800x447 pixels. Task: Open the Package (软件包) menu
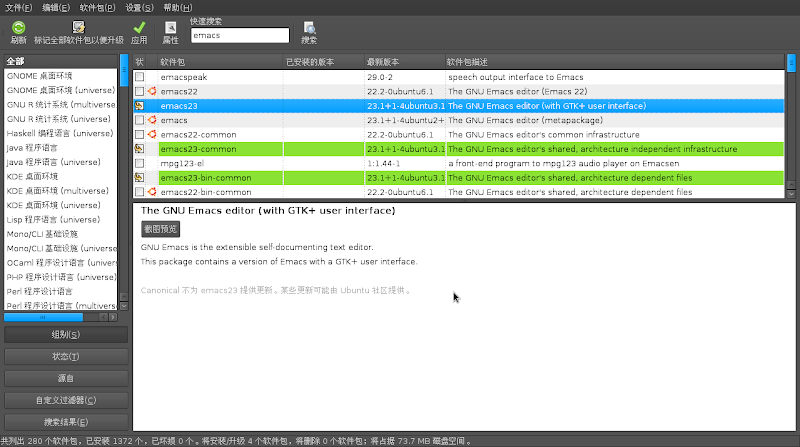click(97, 8)
